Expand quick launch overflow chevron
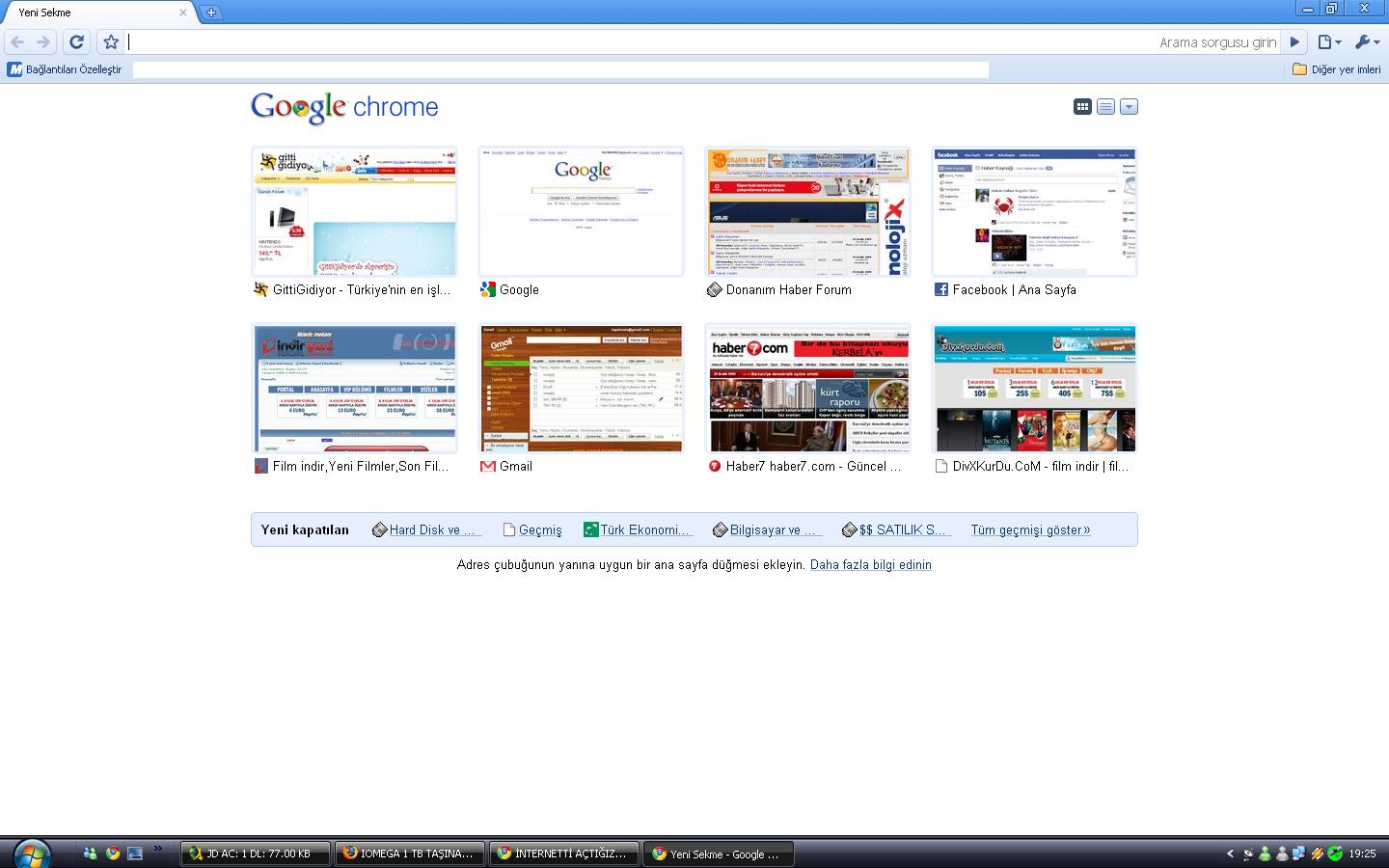 tap(158, 850)
